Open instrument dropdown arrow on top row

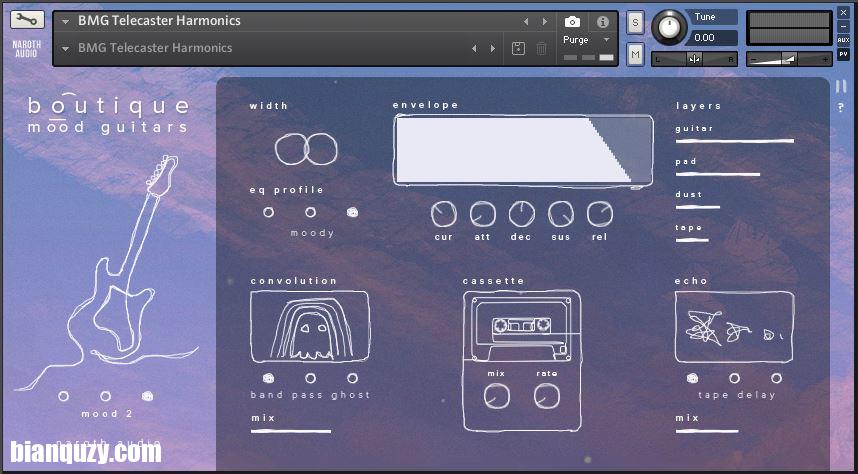[66, 22]
